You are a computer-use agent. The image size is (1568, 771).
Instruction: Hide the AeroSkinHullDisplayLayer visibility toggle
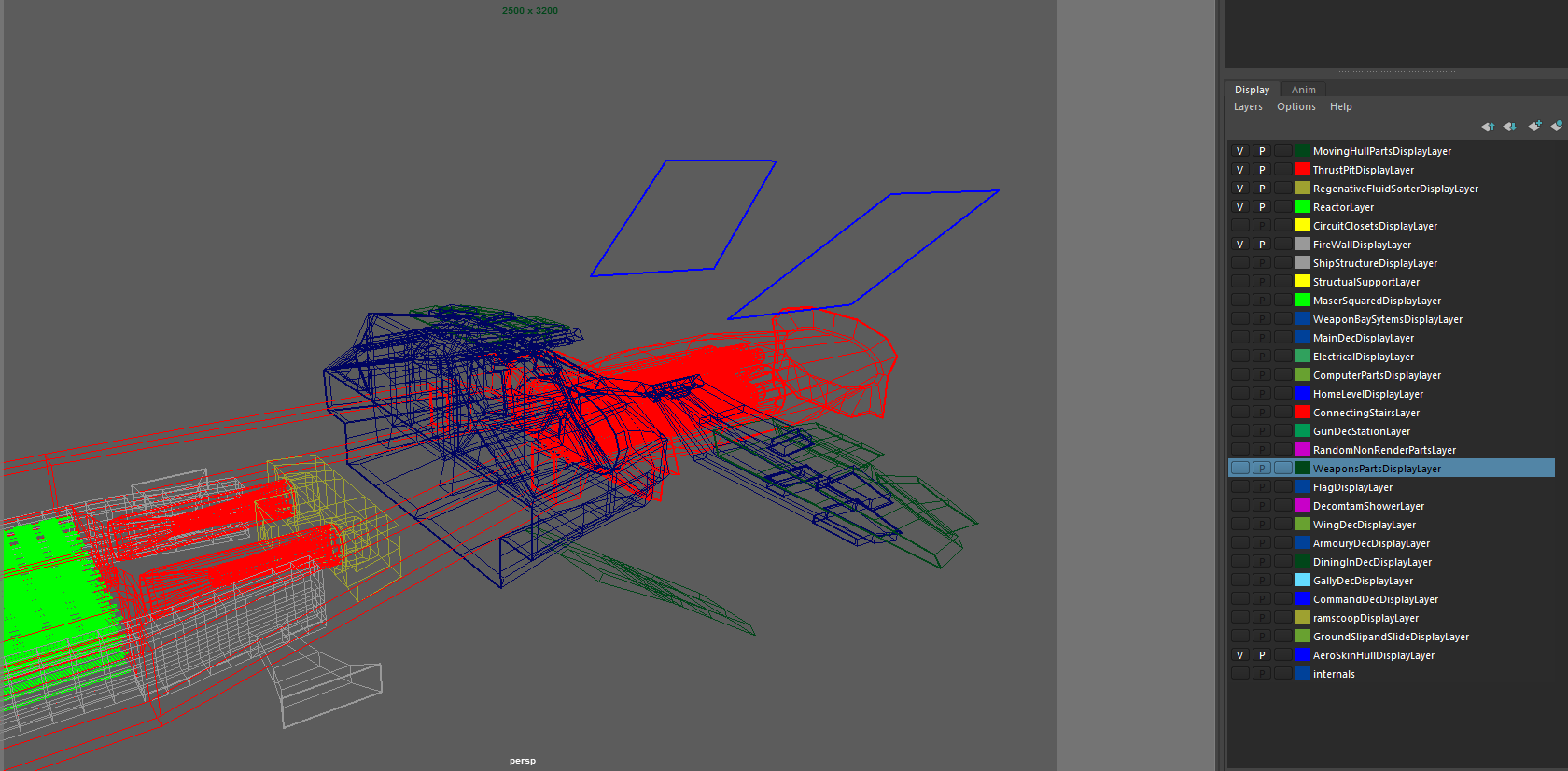[x=1239, y=655]
